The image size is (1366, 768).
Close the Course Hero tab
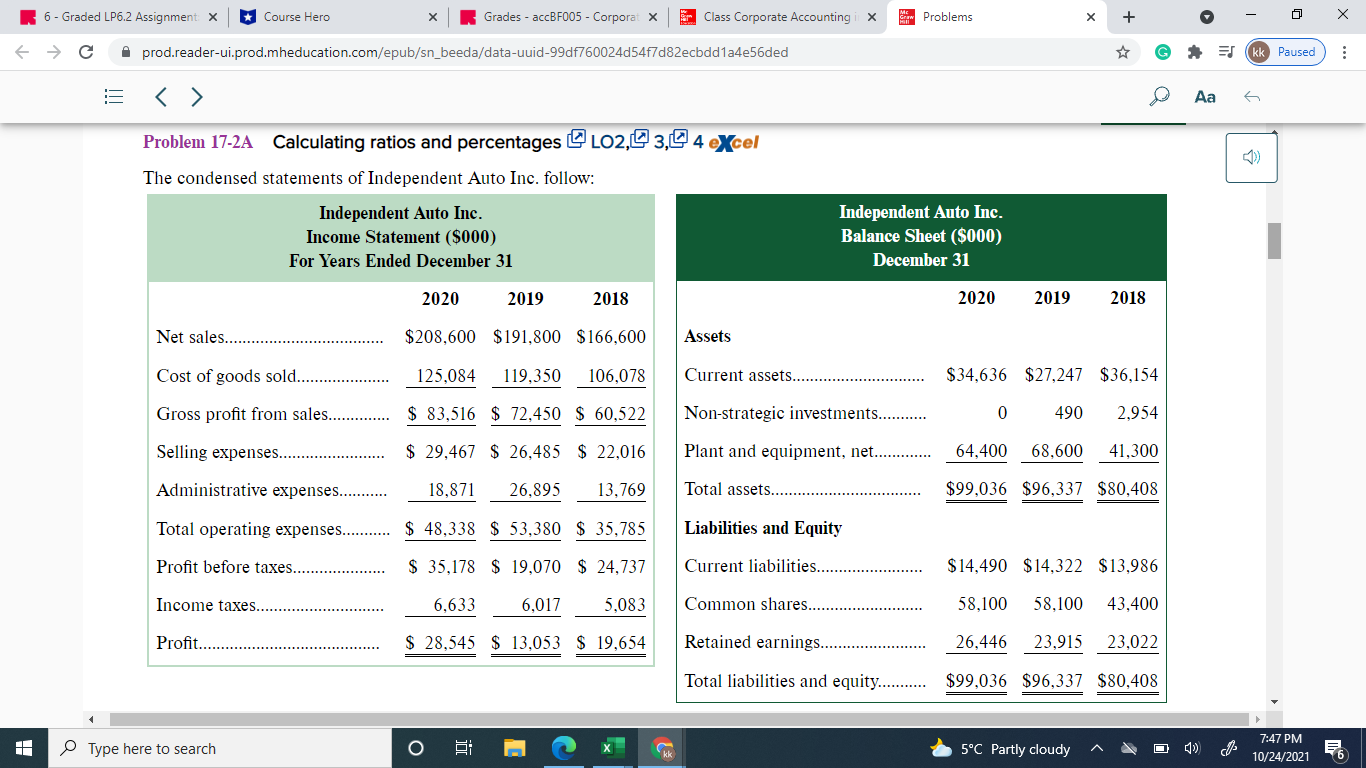click(432, 17)
